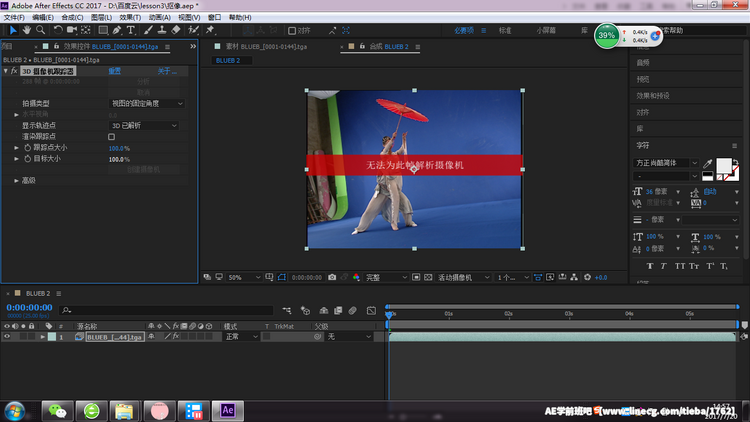Enable Frame Blending icon in timeline
The image size is (750, 422).
[338, 311]
